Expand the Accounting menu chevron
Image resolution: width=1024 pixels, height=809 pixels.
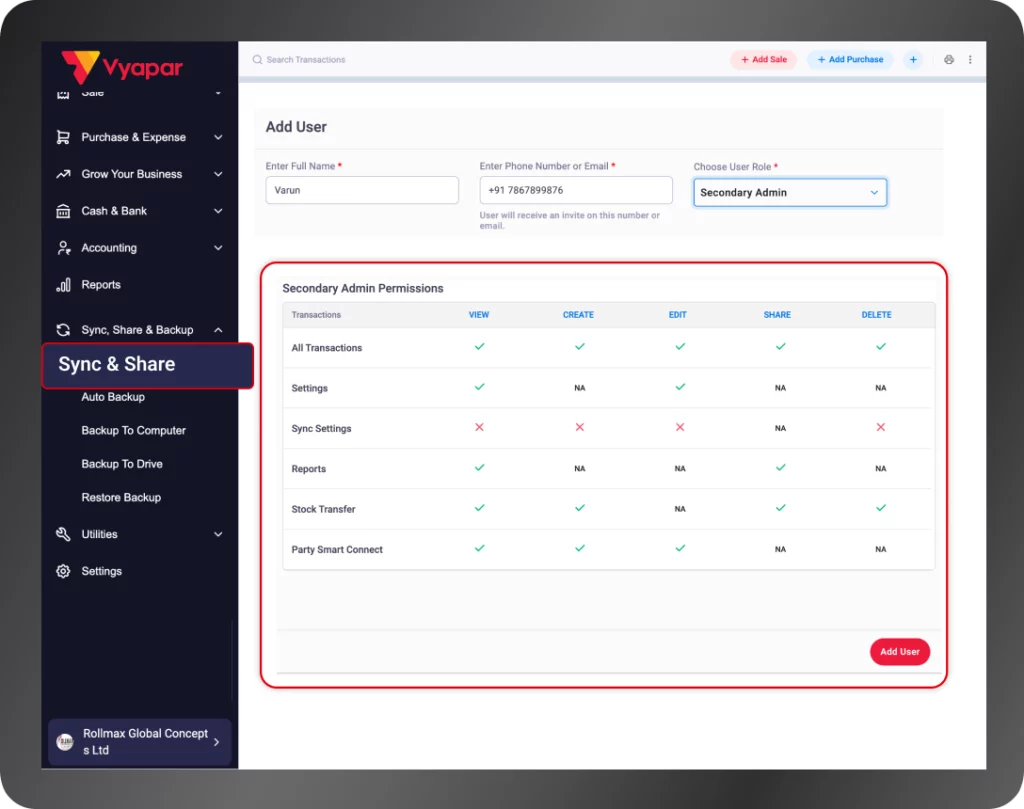coord(218,248)
